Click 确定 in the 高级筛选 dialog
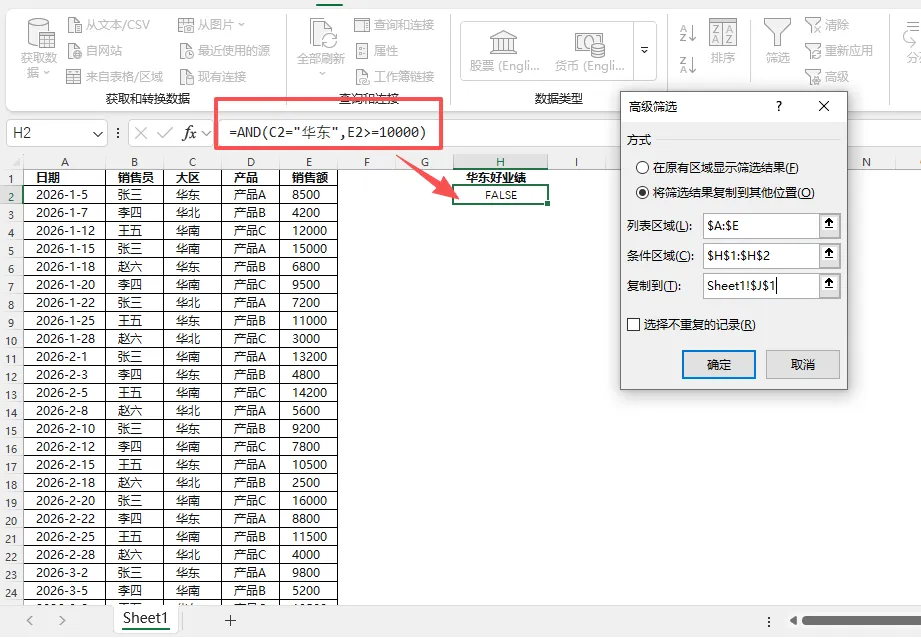Viewport: 921px width, 638px height. coord(718,365)
